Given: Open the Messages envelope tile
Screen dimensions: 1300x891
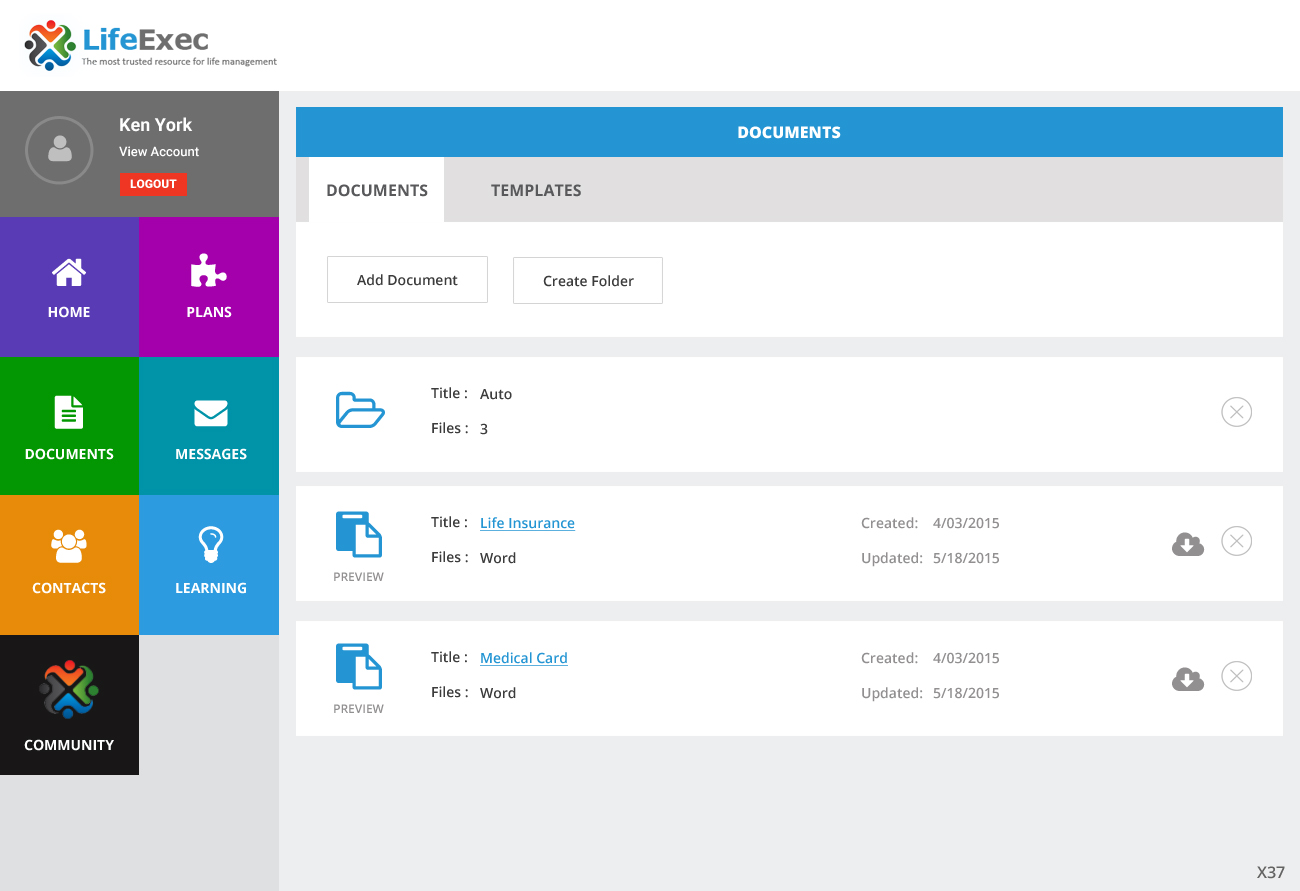Looking at the screenshot, I should (210, 427).
